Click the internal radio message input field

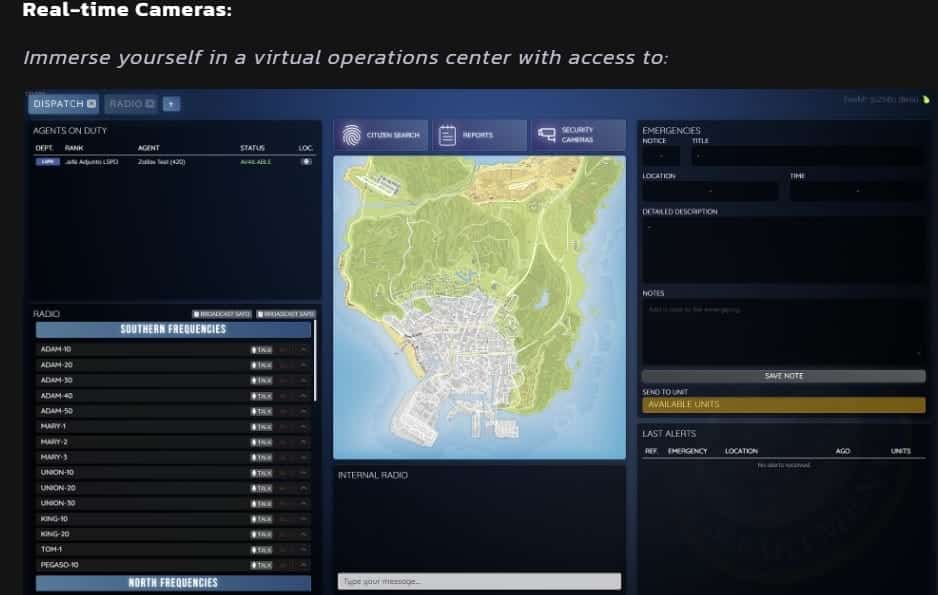[479, 580]
